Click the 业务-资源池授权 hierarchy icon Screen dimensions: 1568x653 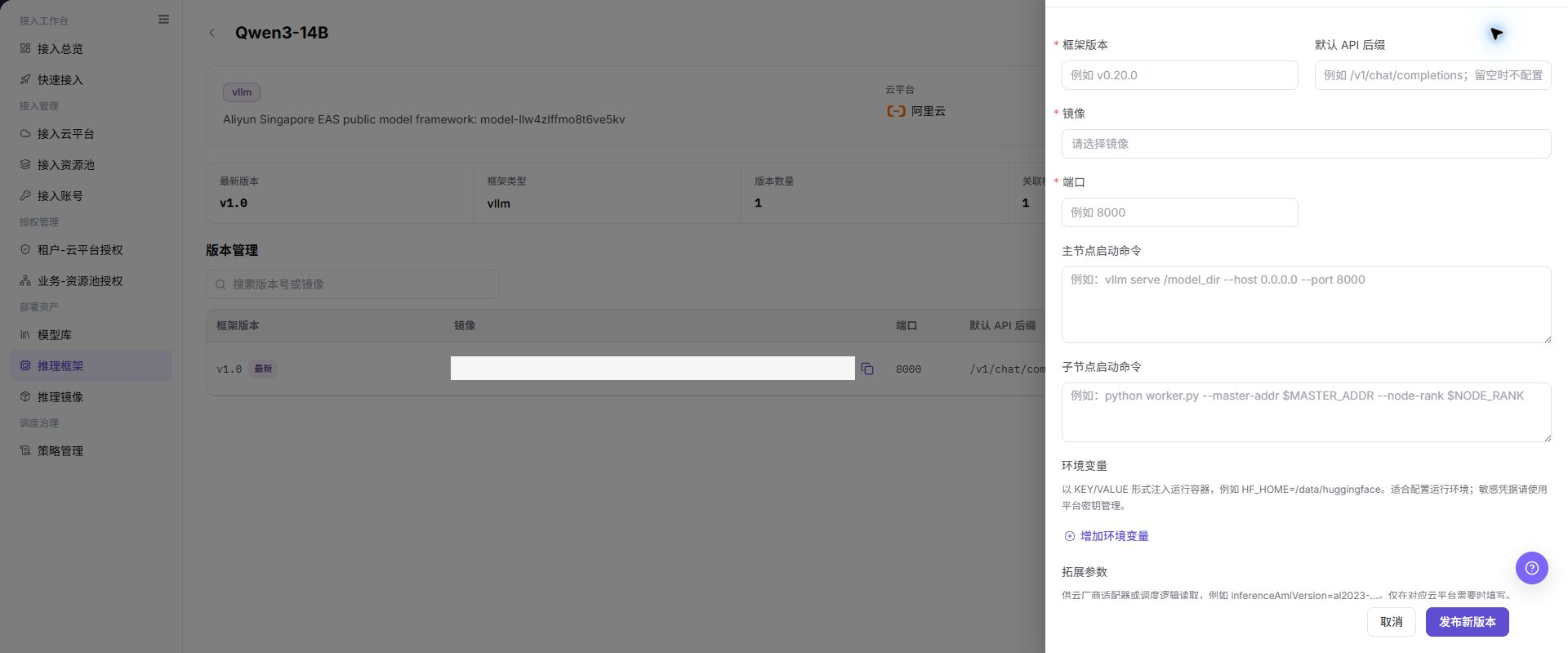[x=25, y=281]
